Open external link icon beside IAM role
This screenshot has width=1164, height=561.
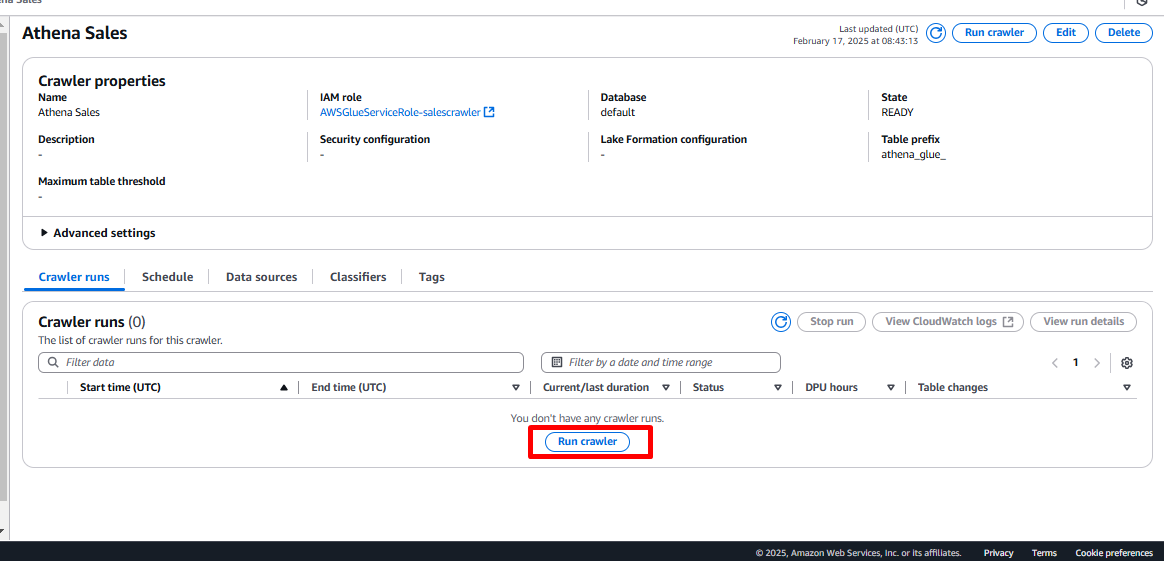click(489, 113)
